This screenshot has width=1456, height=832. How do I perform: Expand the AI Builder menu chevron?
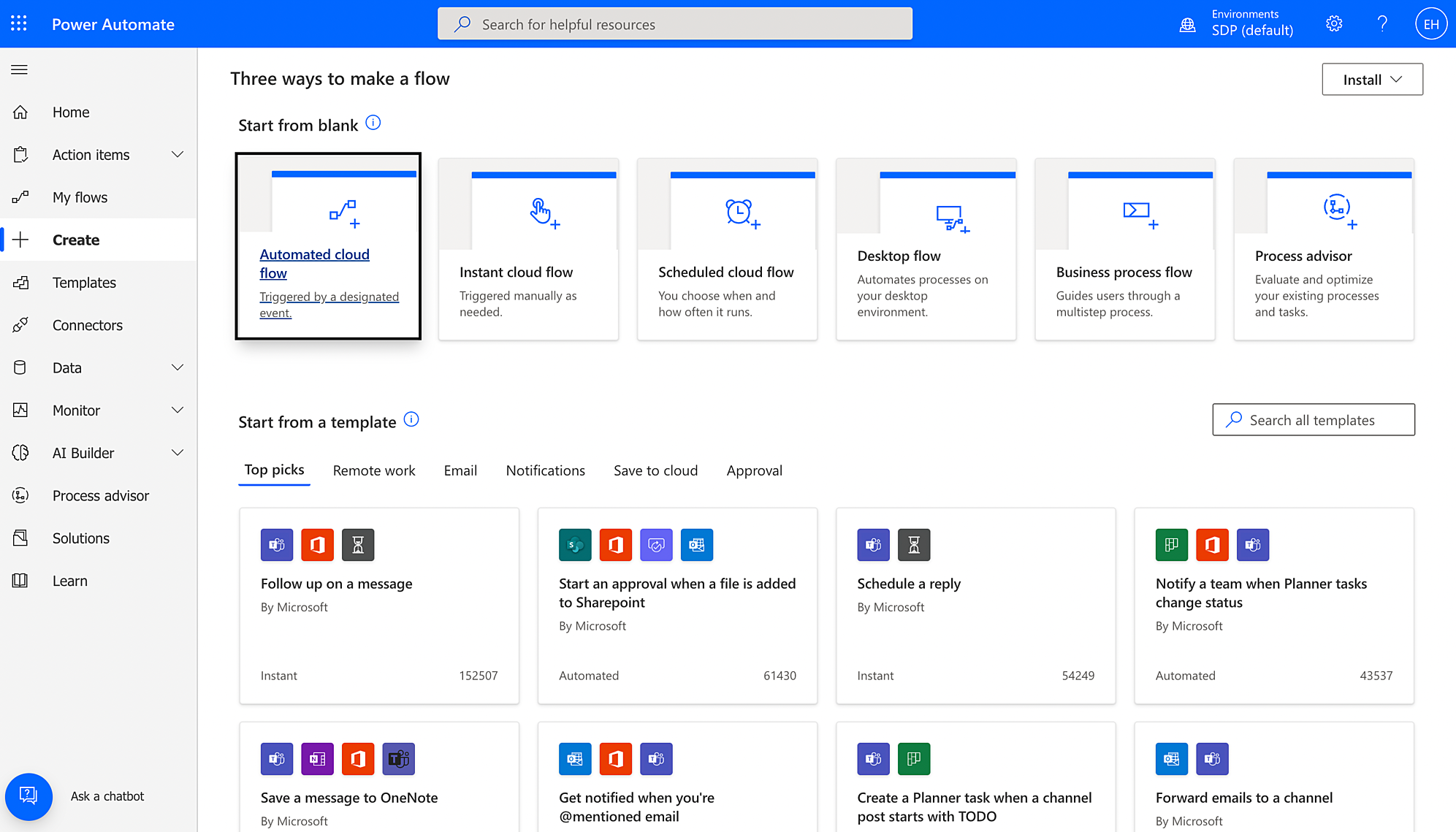[178, 453]
